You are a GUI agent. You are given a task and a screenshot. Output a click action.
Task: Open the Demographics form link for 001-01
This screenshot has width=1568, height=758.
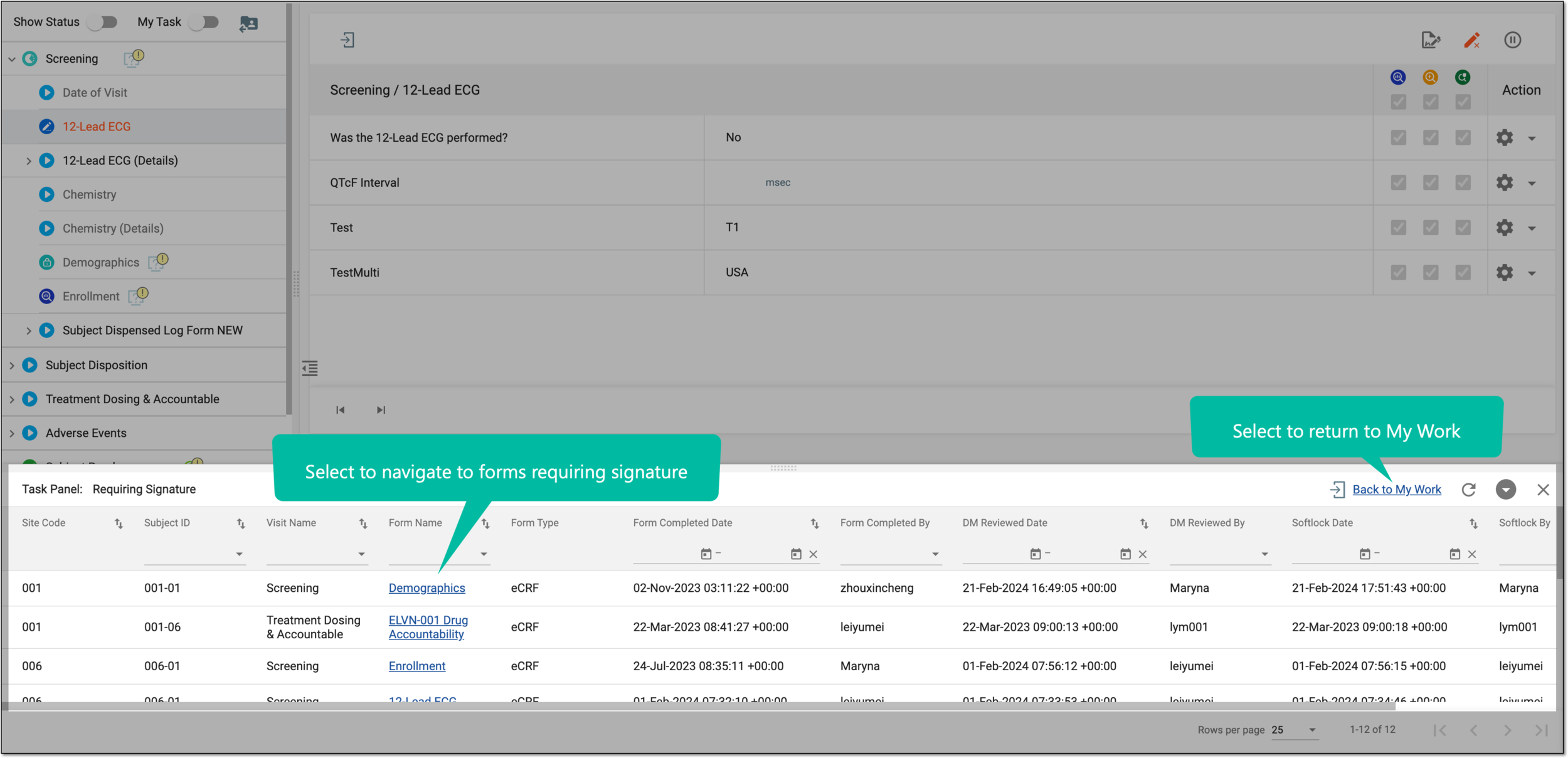pos(426,588)
